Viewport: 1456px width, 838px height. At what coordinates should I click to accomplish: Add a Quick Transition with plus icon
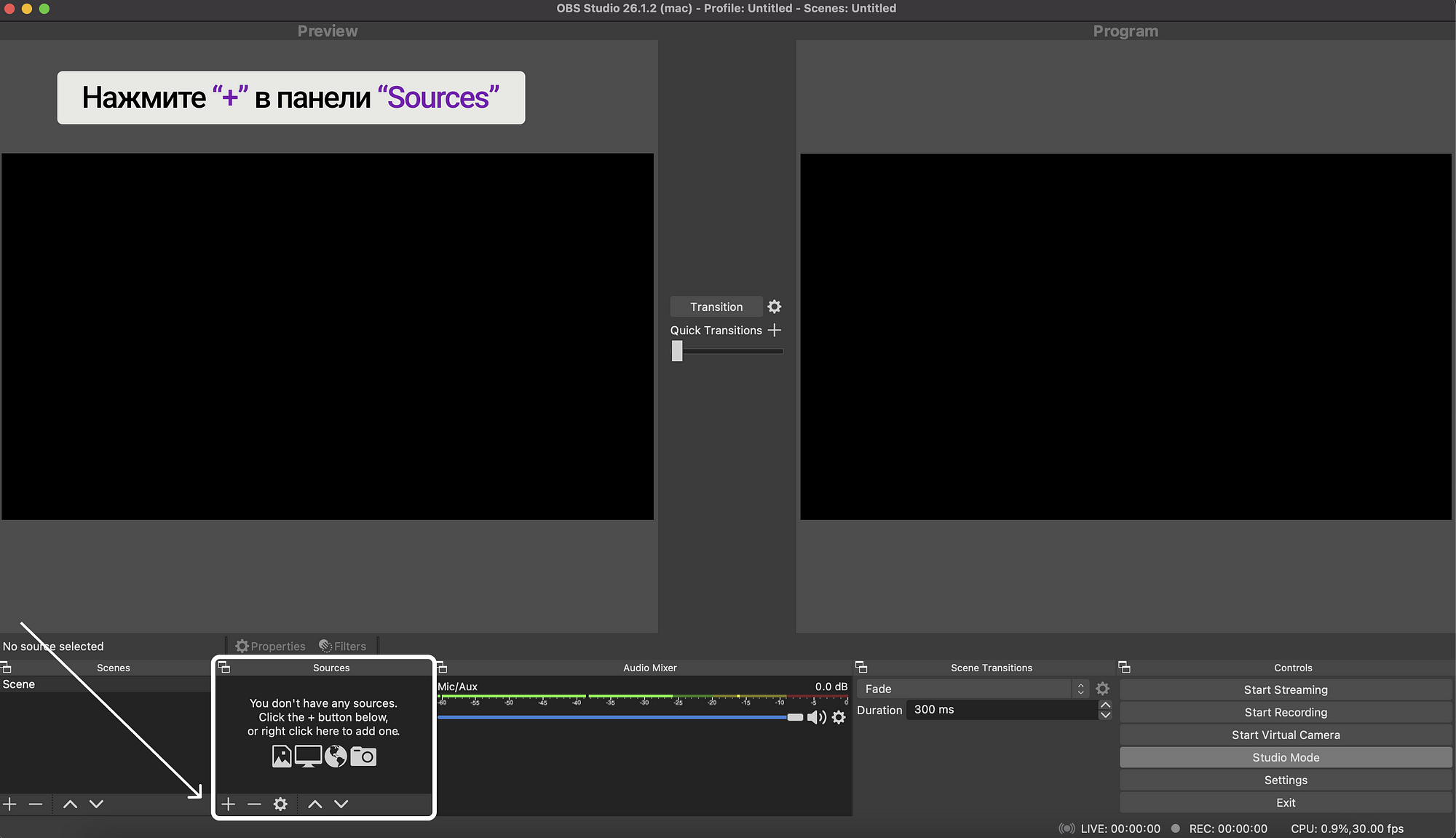(775, 330)
